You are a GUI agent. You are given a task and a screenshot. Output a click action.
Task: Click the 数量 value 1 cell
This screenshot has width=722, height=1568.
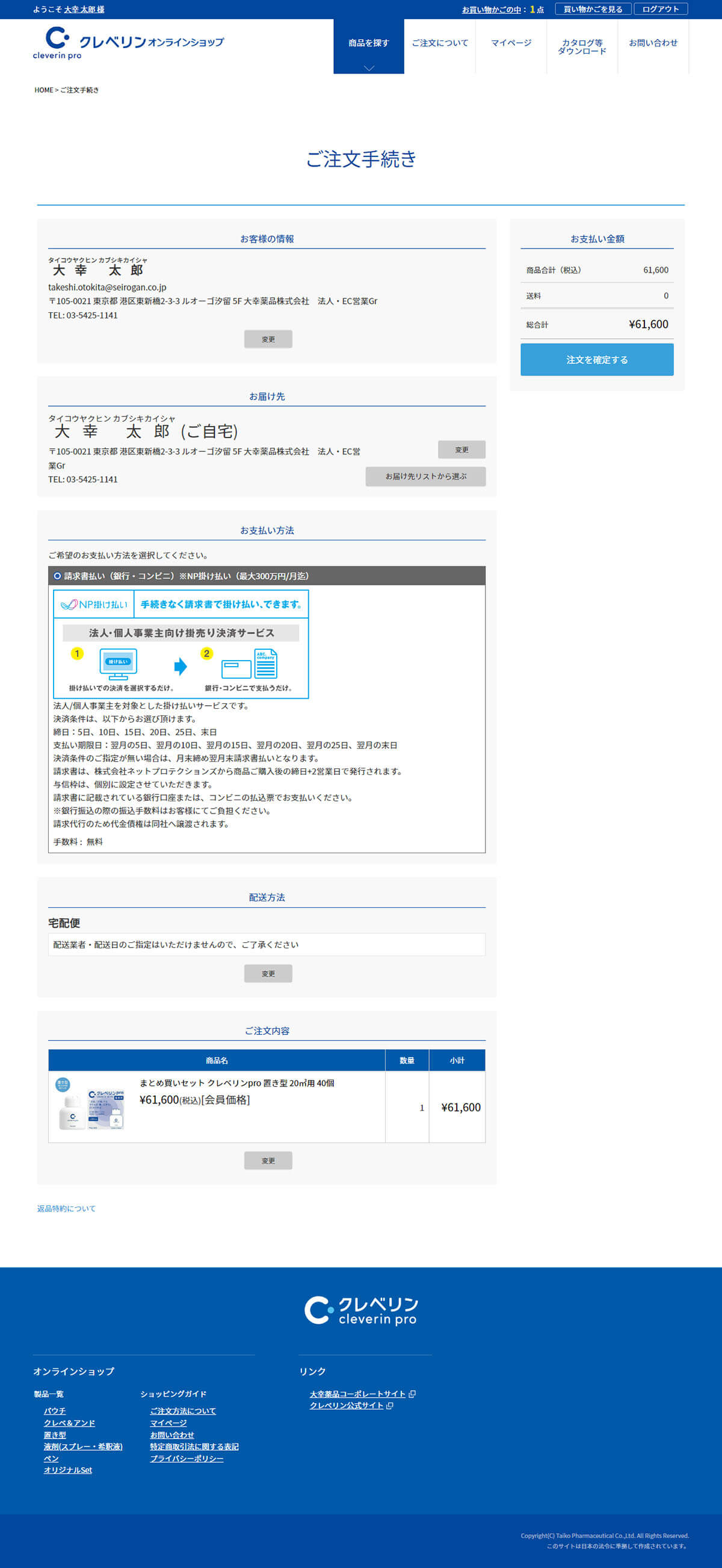tap(407, 1107)
